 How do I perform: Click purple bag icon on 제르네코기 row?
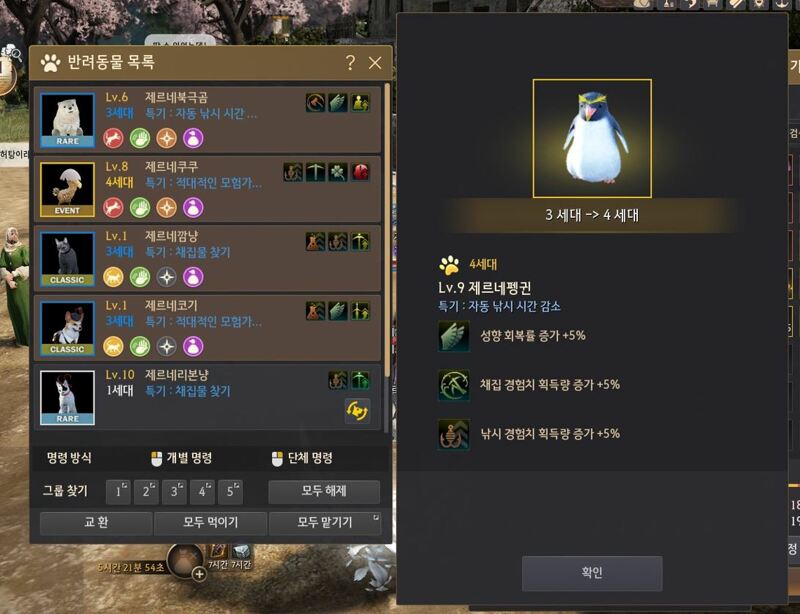click(193, 347)
